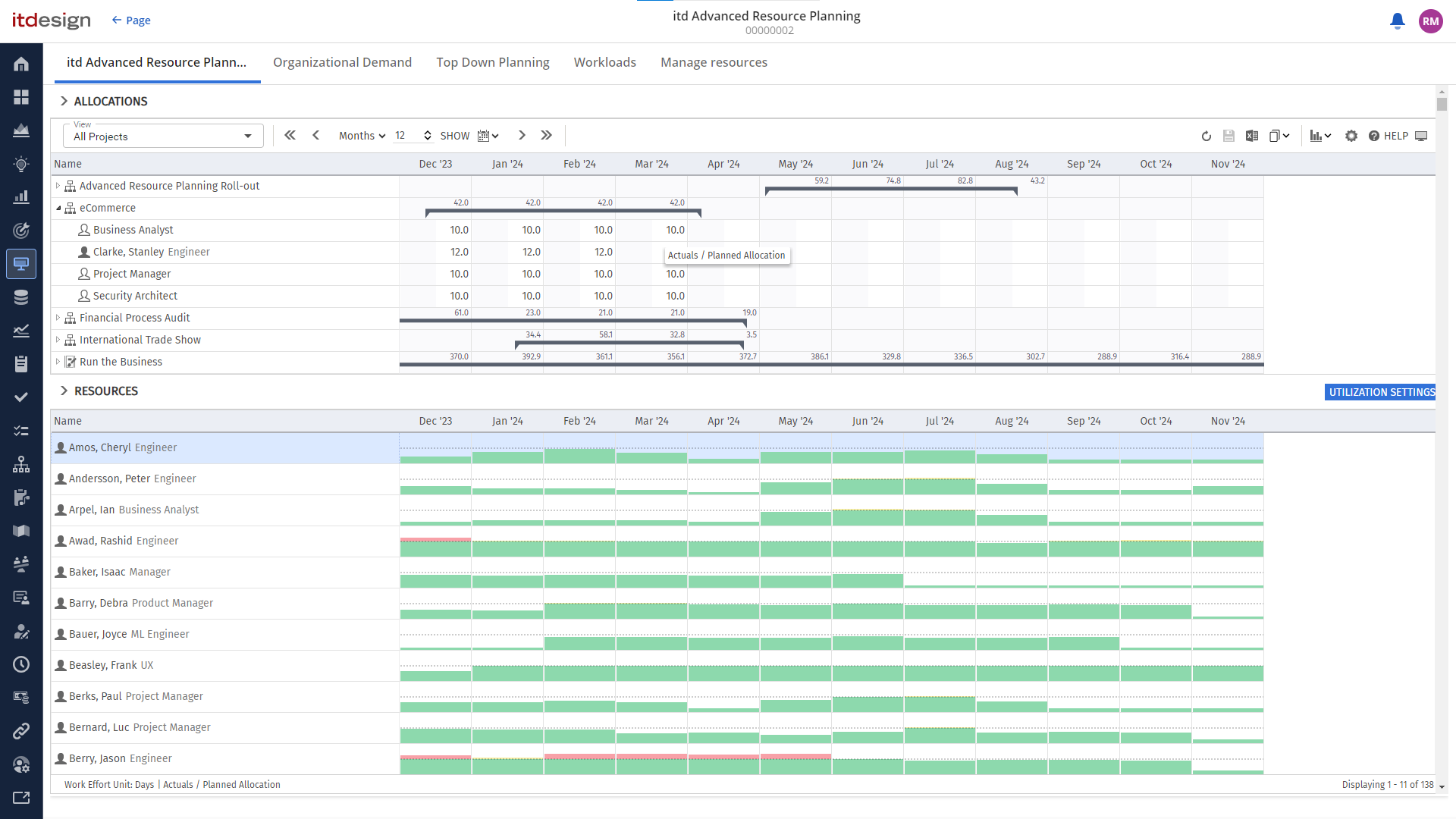The width and height of the screenshot is (1456, 819).
Task: Click Business Analyst Dec '23 value 10.0
Action: (459, 230)
